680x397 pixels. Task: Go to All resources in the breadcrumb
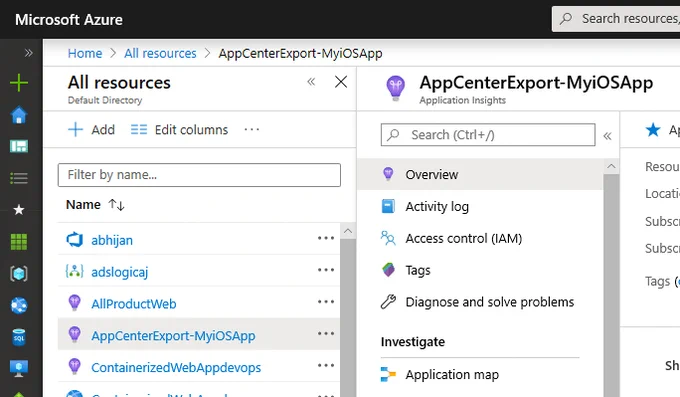[x=160, y=53]
